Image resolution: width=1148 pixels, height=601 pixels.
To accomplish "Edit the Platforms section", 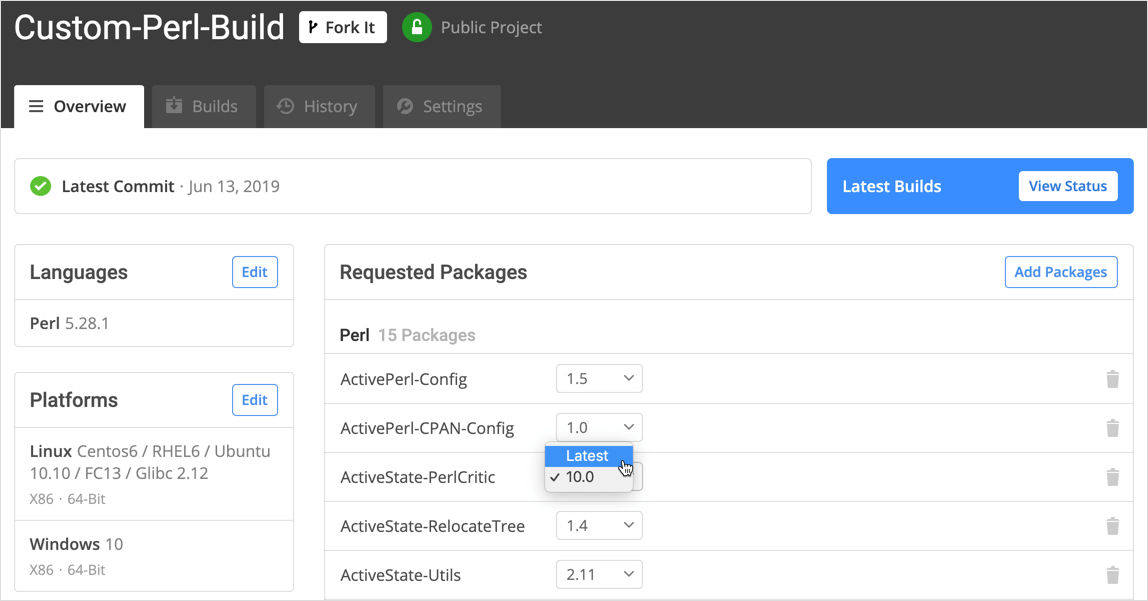I will (x=255, y=400).
